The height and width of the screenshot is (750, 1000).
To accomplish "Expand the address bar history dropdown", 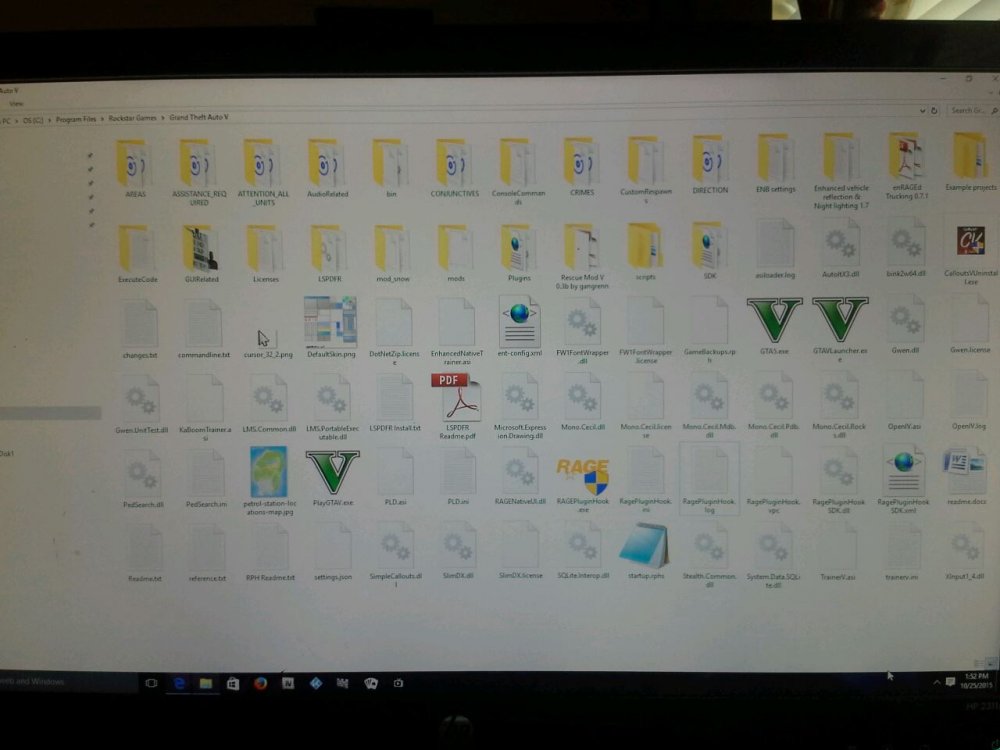I will [x=922, y=111].
